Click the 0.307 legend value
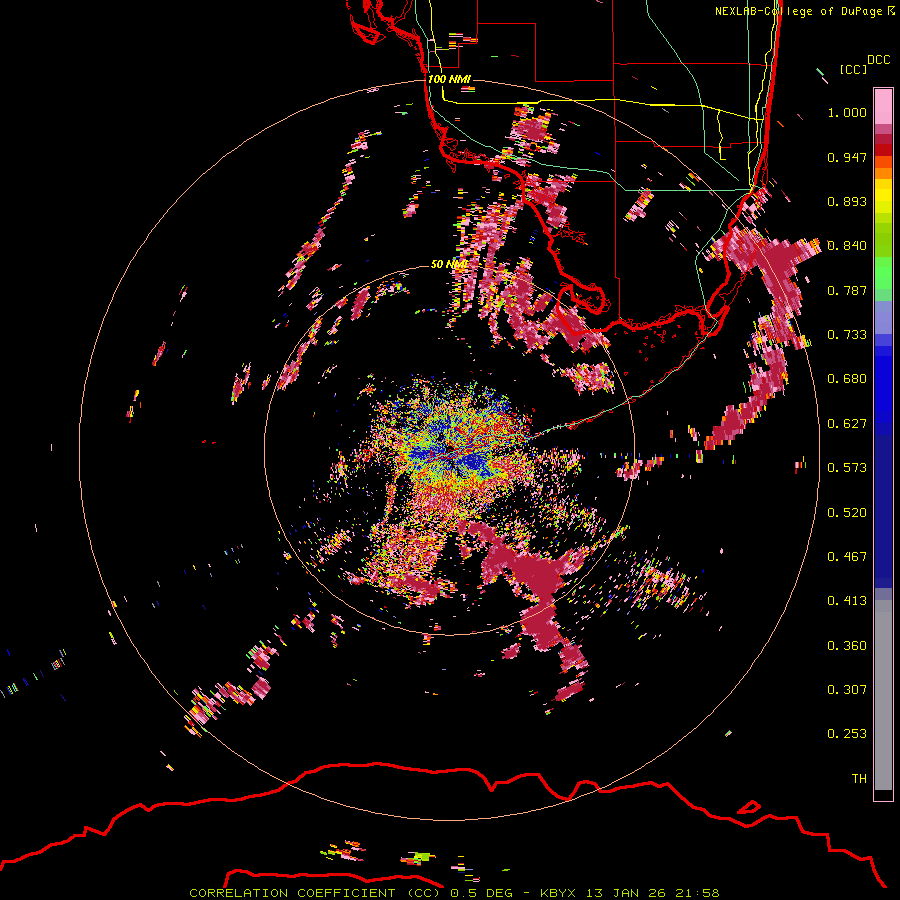This screenshot has width=900, height=900. [847, 690]
